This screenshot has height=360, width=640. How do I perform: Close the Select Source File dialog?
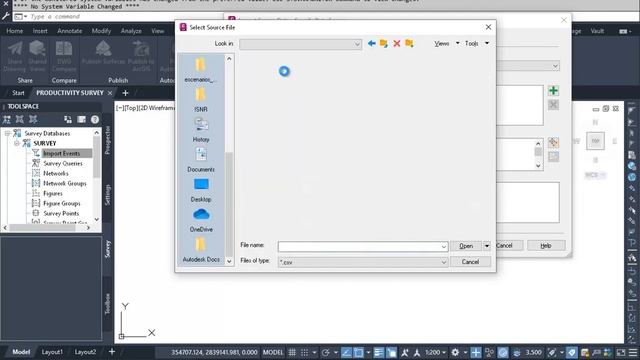(488, 27)
